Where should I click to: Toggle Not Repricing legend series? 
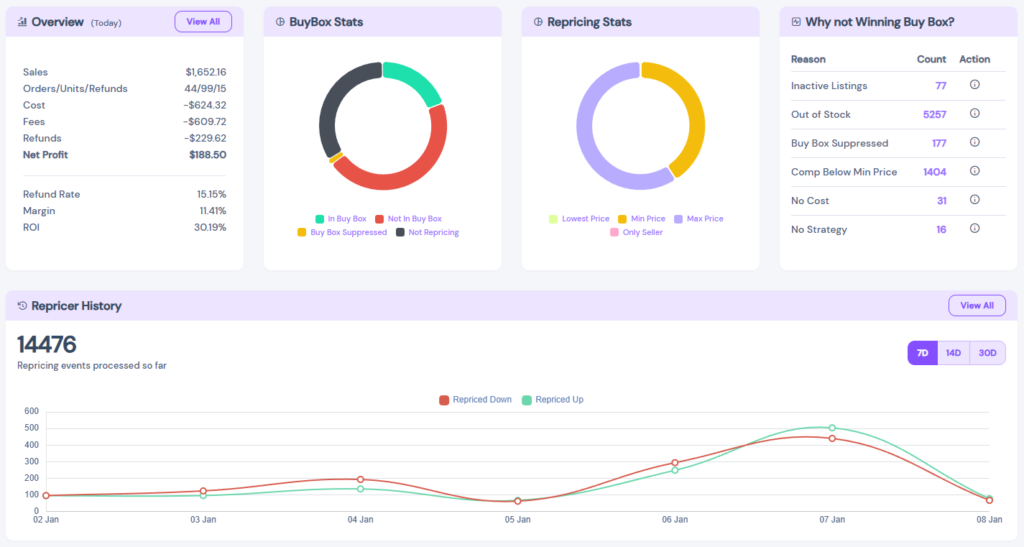pos(427,233)
